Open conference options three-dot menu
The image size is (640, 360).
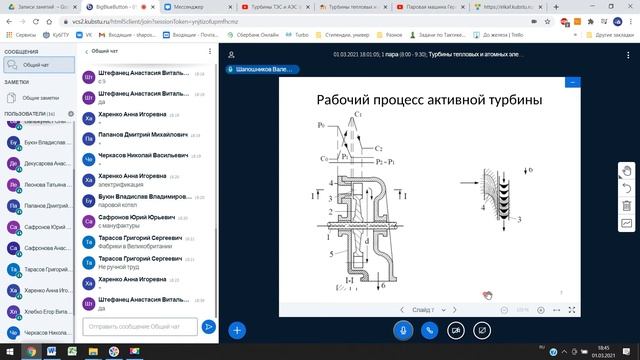point(628,55)
